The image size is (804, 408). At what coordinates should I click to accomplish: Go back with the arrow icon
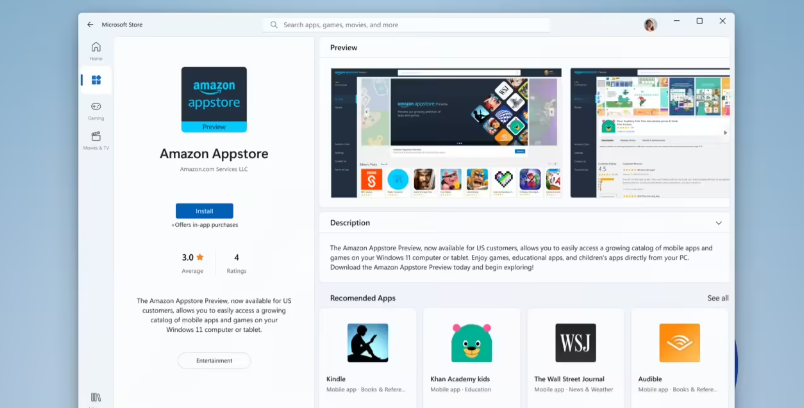click(x=90, y=25)
